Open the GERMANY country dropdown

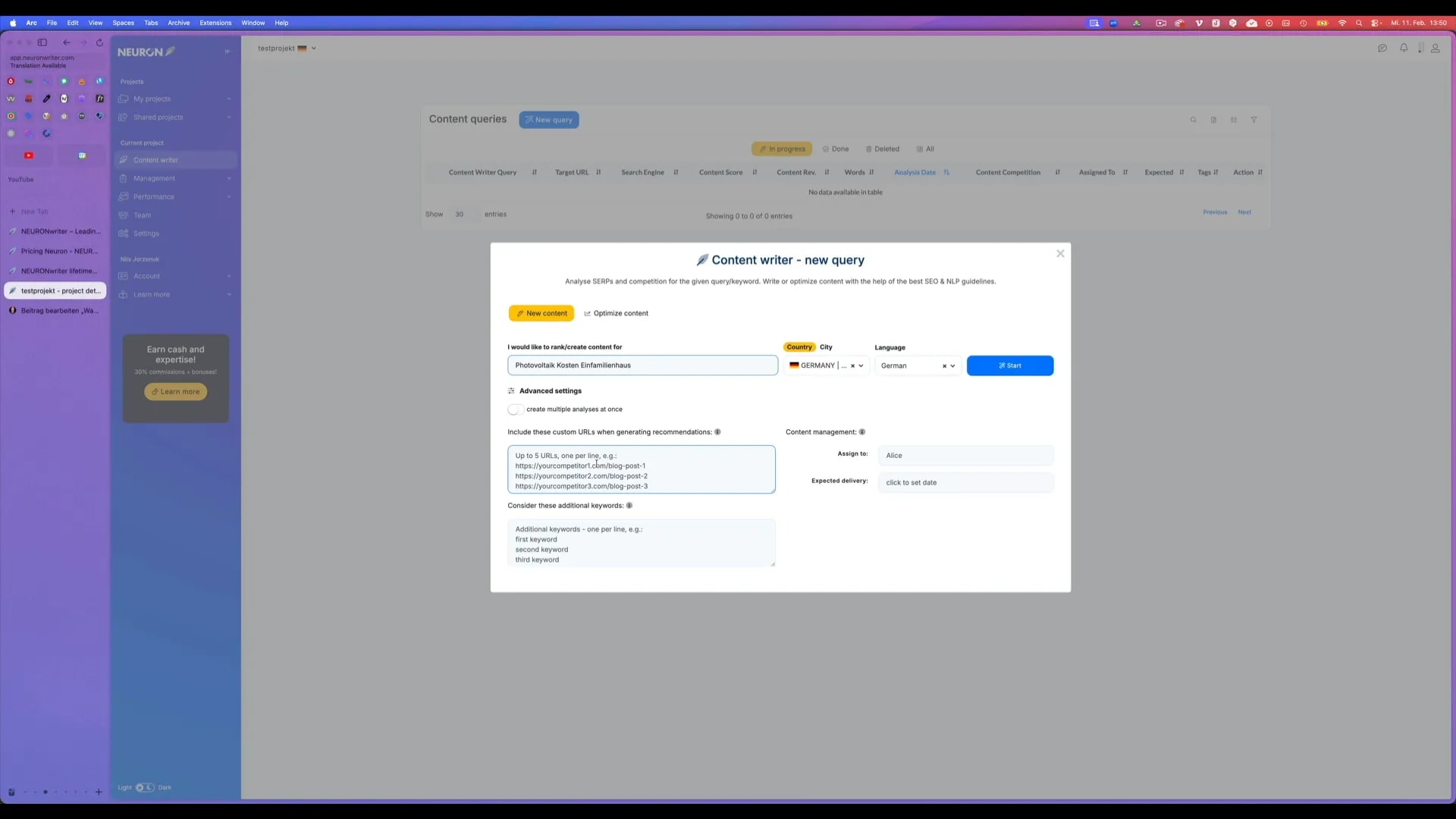[x=861, y=366]
